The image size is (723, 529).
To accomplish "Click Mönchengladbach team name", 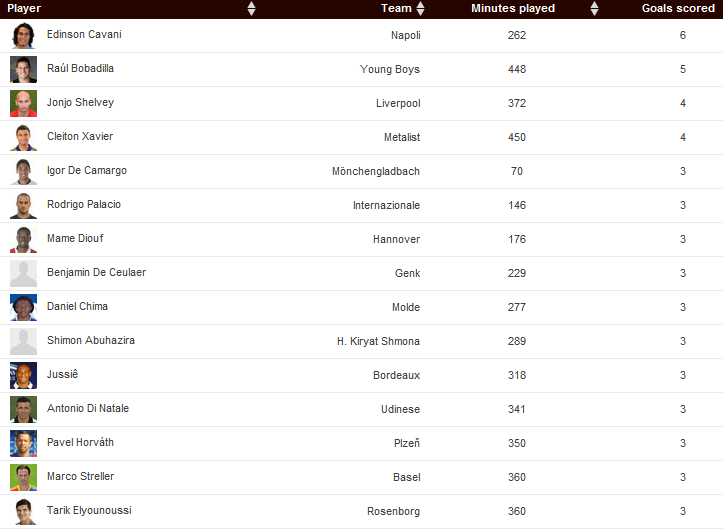I will 376,171.
